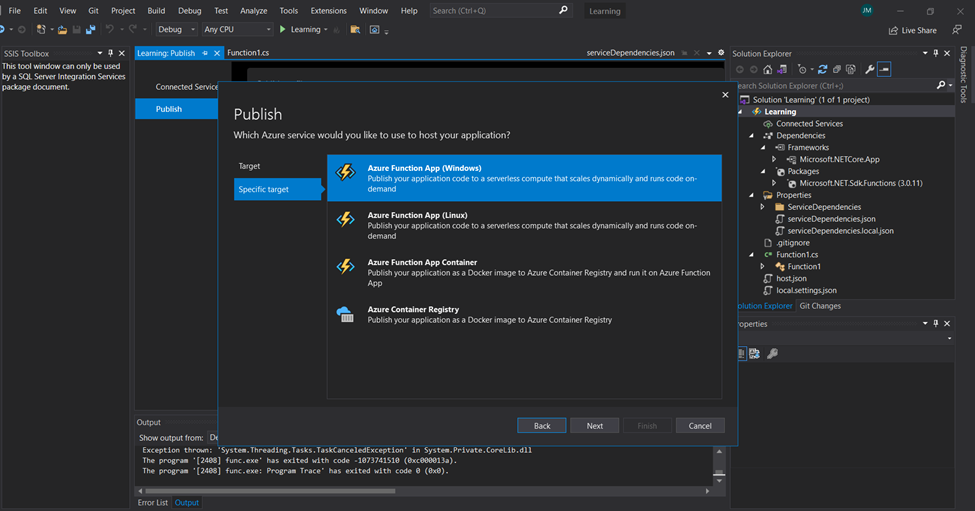Click the search magnifier in the title bar

click(x=563, y=11)
